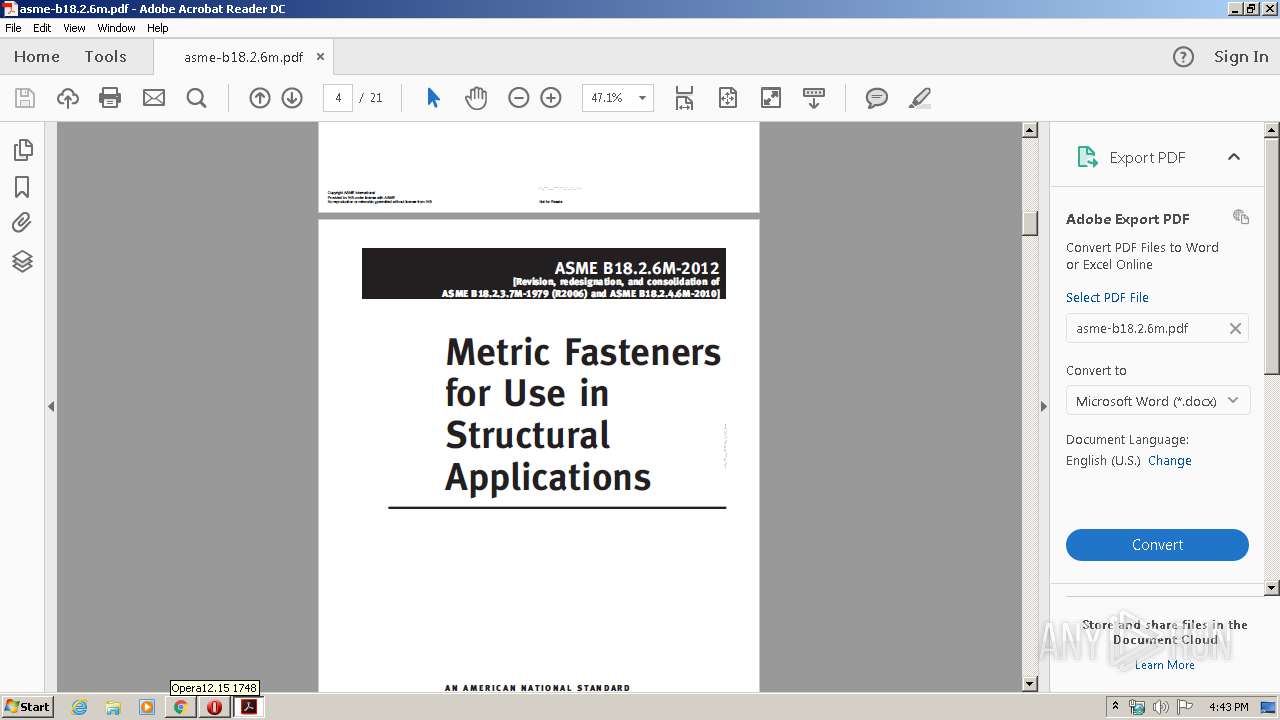Click the document vertical scrollbar thumb
Screen dimensions: 1280x720
coord(1030,223)
